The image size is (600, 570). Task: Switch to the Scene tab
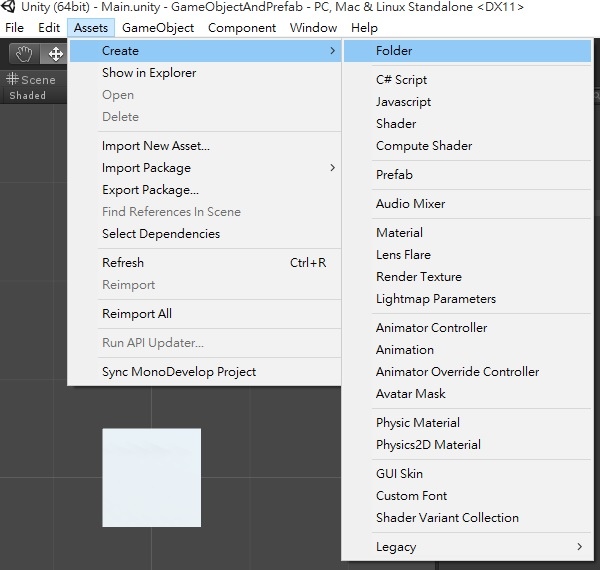31,80
